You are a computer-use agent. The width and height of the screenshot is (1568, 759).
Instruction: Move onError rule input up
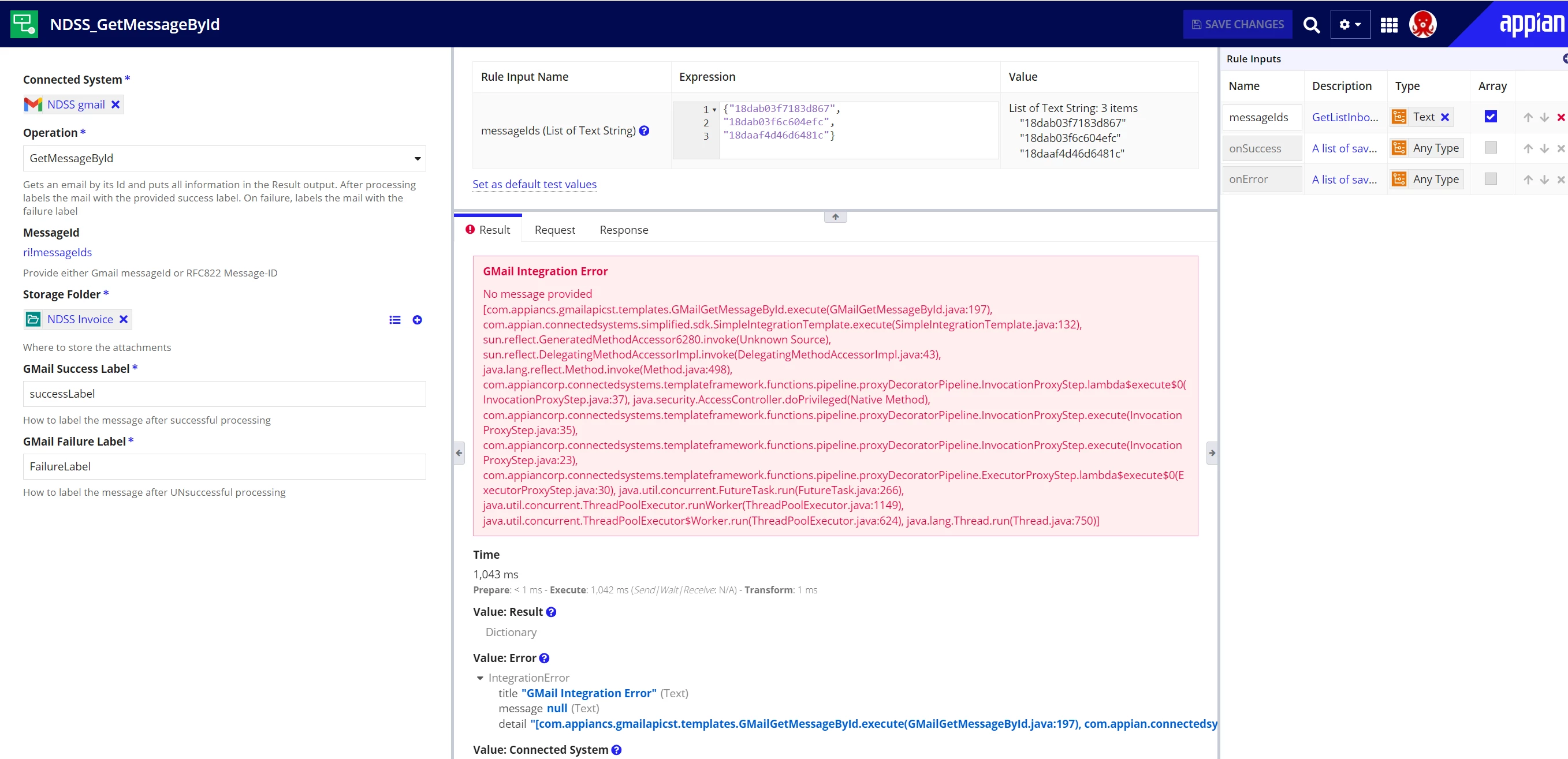tap(1528, 180)
